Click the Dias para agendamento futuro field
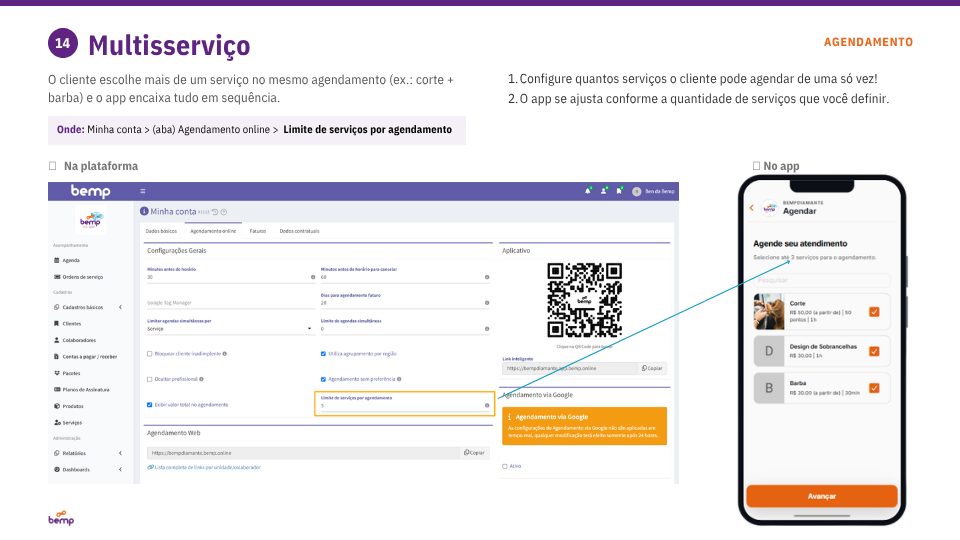Screen dimensions: 960x540 pyautogui.click(x=404, y=303)
